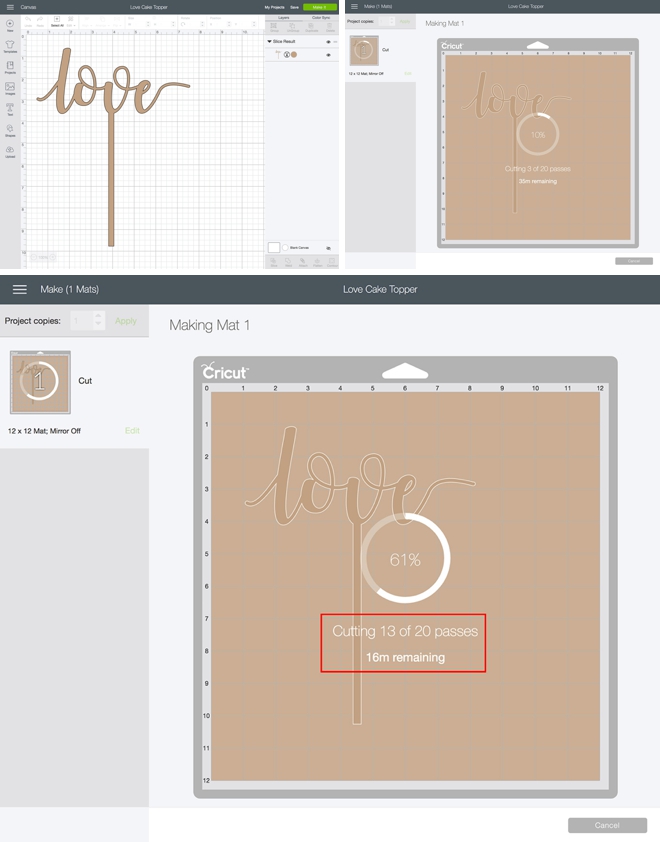This screenshot has height=842, width=660.
Task: Click the green Make It button
Action: [x=320, y=6]
